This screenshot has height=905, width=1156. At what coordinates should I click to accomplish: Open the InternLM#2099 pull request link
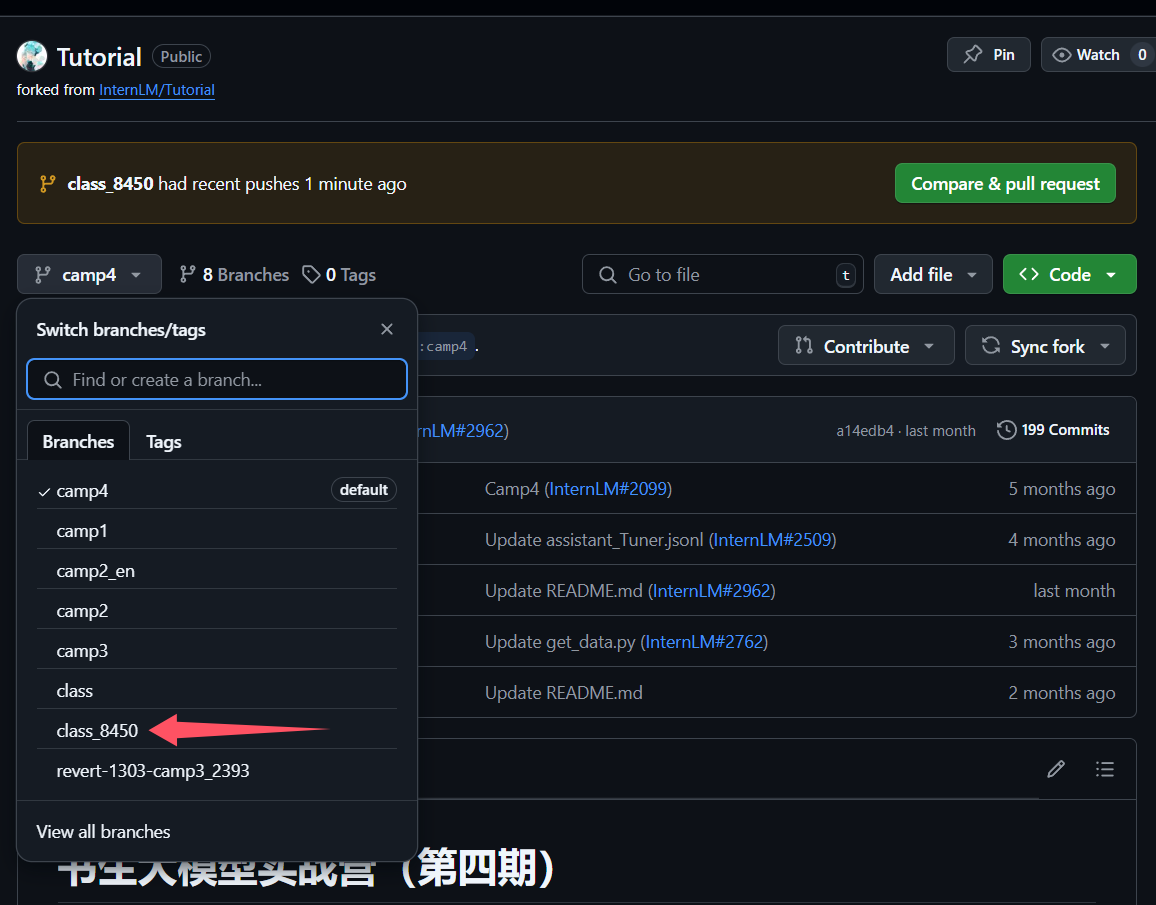coord(608,489)
